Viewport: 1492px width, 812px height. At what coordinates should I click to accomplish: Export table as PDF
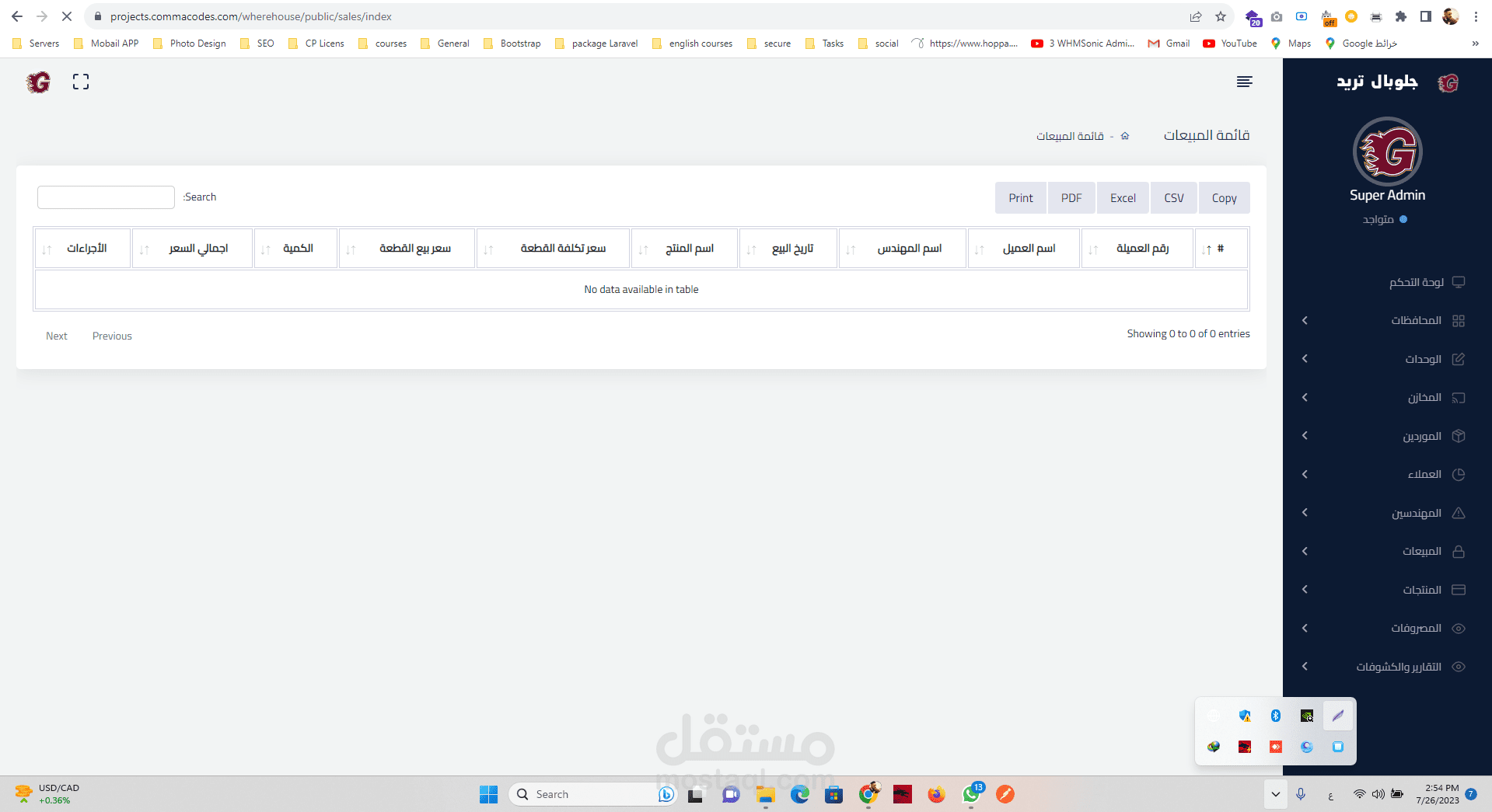[x=1071, y=198]
